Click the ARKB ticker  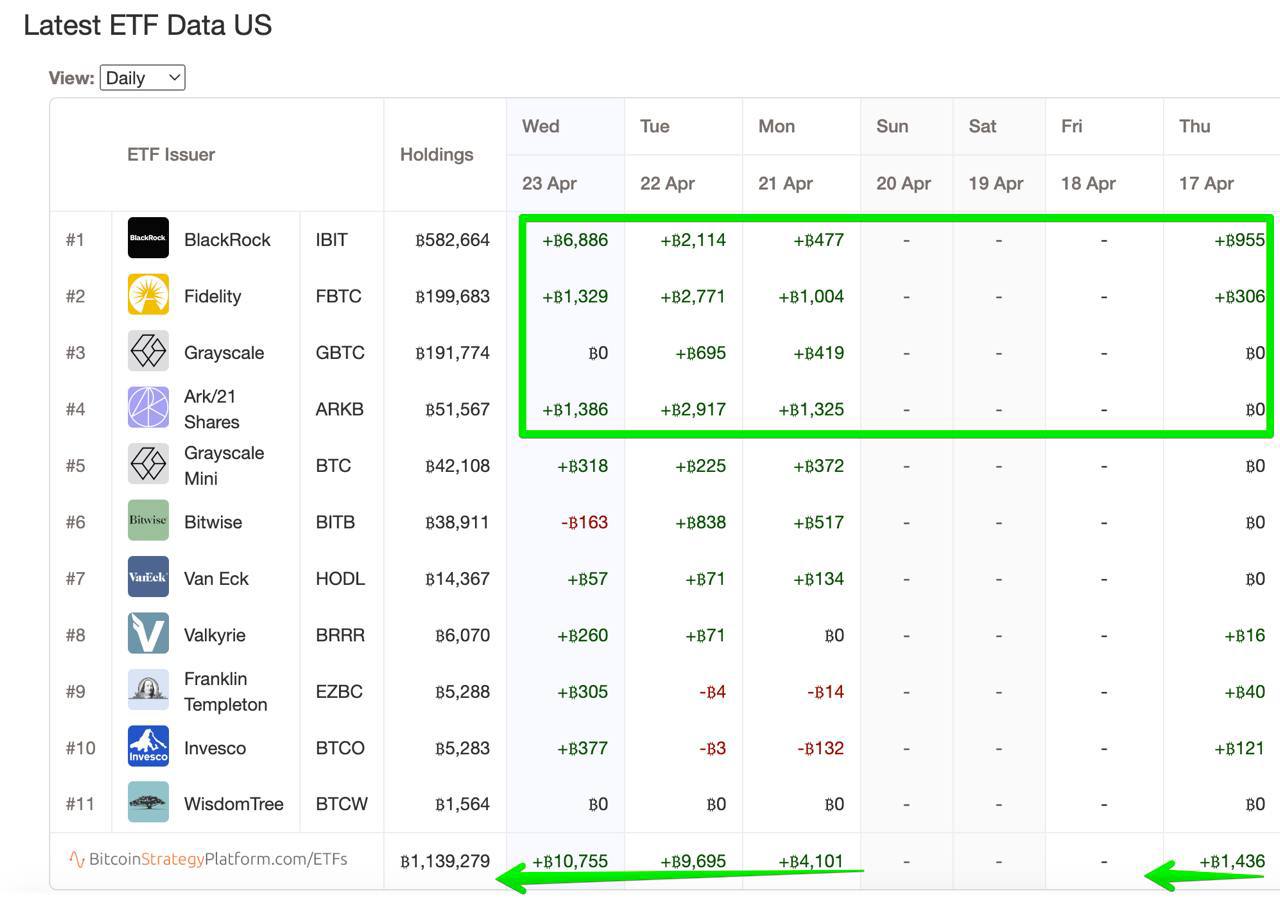[x=340, y=409]
